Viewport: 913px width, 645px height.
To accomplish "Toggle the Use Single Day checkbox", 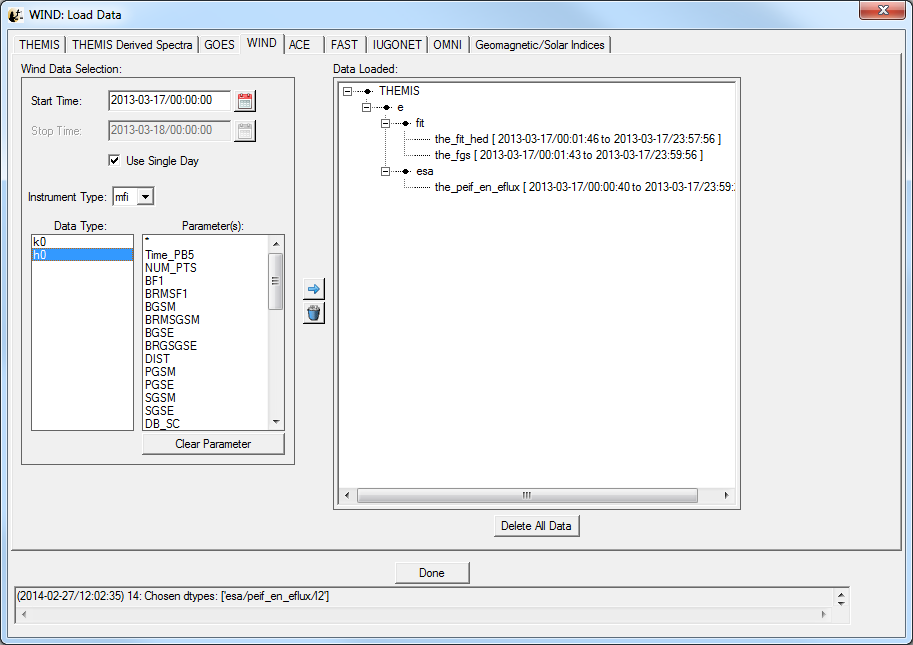I will coord(115,161).
